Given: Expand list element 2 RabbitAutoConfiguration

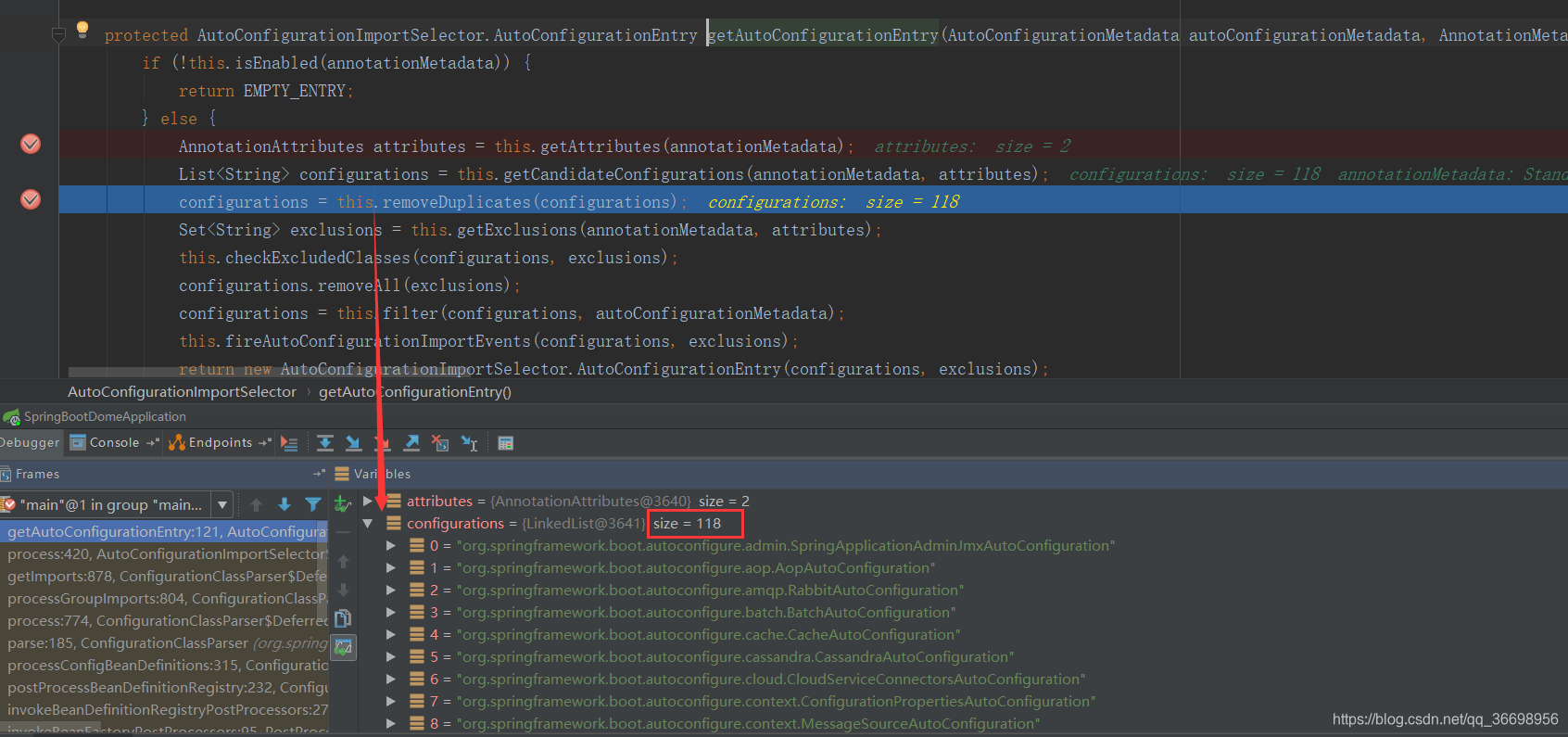Looking at the screenshot, I should tap(391, 591).
